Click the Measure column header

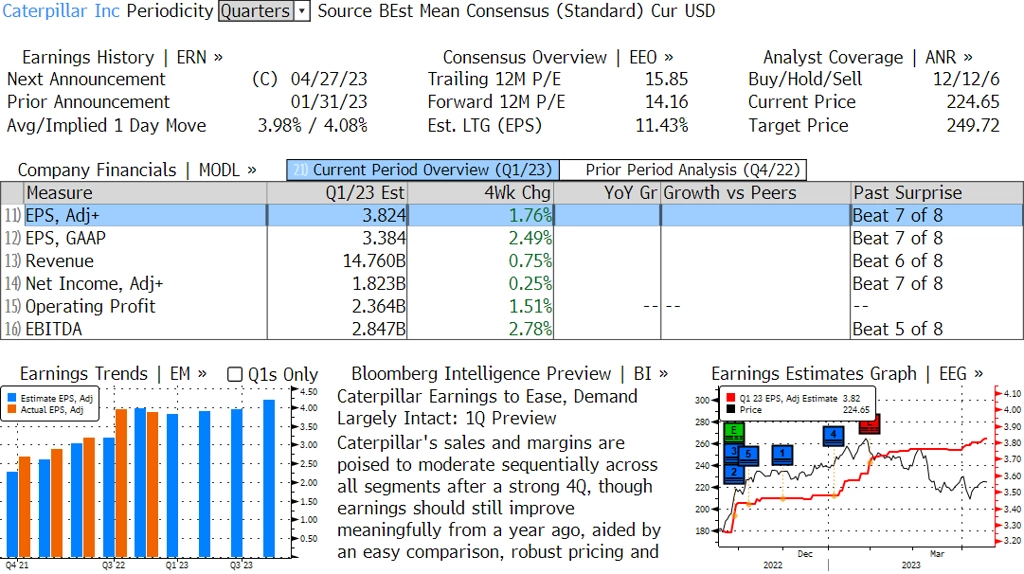[x=145, y=193]
